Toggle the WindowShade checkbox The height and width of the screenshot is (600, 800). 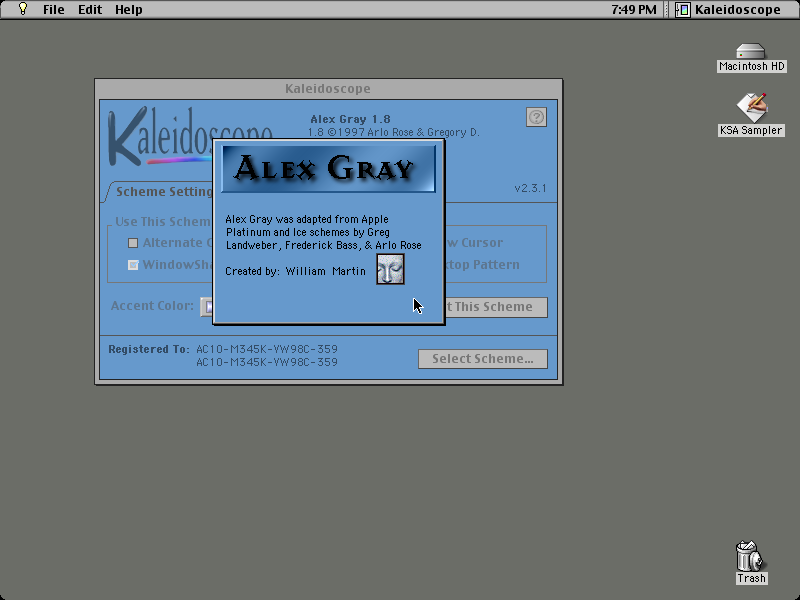tap(133, 265)
